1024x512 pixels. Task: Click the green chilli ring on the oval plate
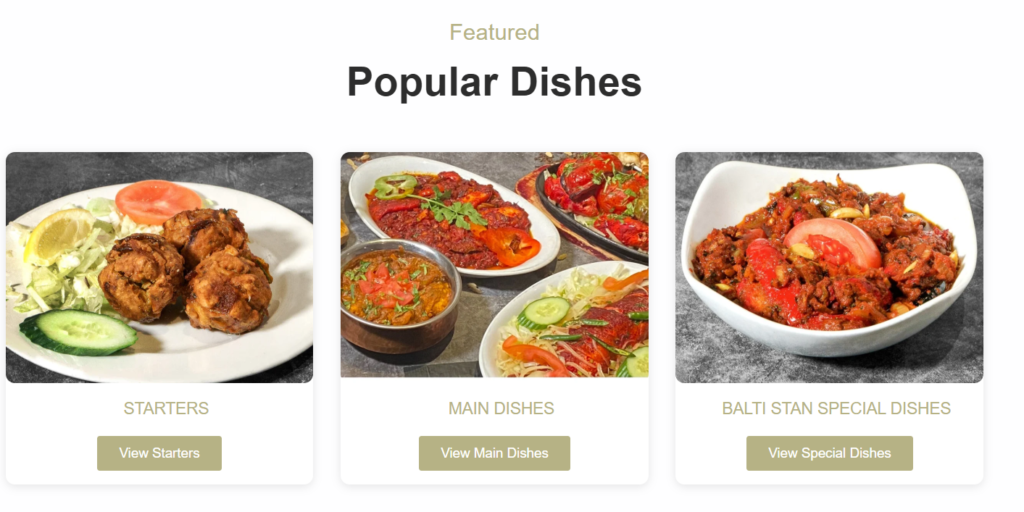394,185
